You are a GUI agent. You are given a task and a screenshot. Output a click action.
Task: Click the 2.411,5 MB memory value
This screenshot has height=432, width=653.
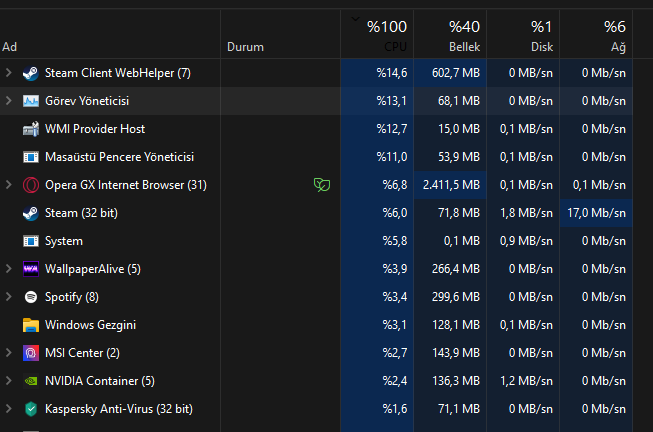click(x=451, y=185)
